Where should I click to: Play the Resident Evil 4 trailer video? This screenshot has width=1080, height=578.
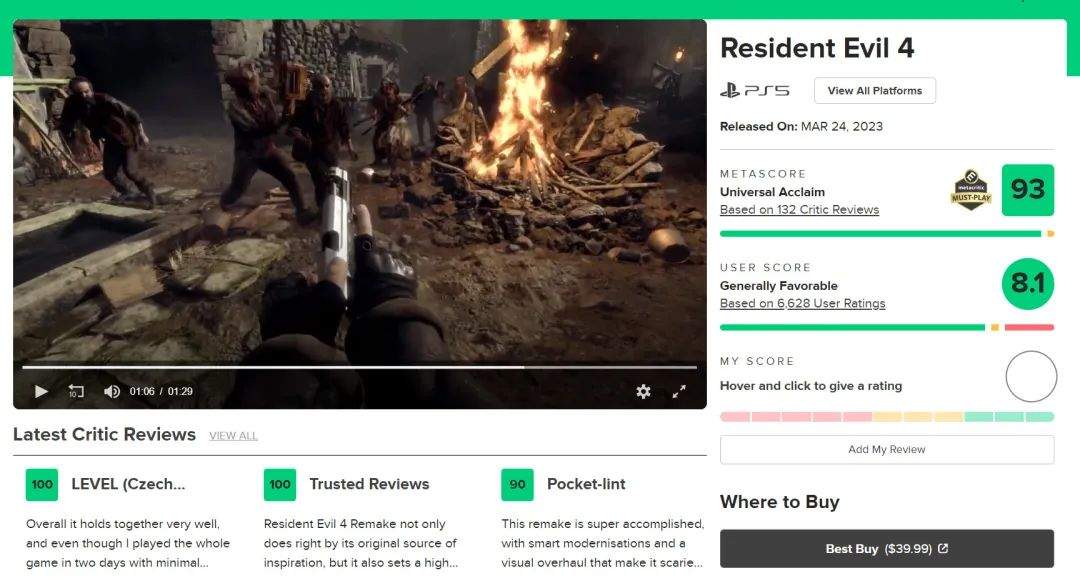point(41,391)
